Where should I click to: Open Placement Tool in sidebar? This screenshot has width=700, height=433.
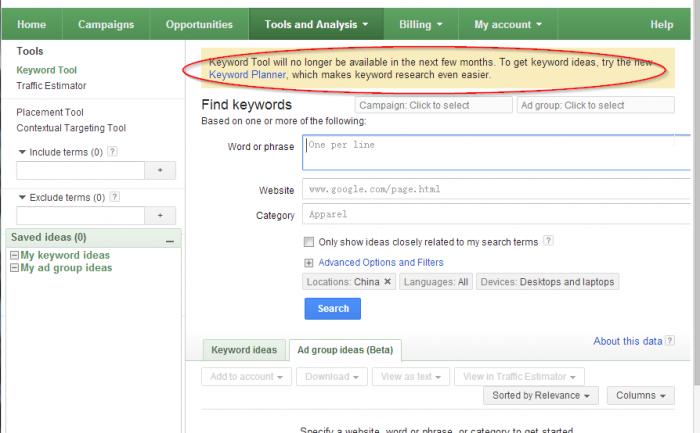click(50, 112)
